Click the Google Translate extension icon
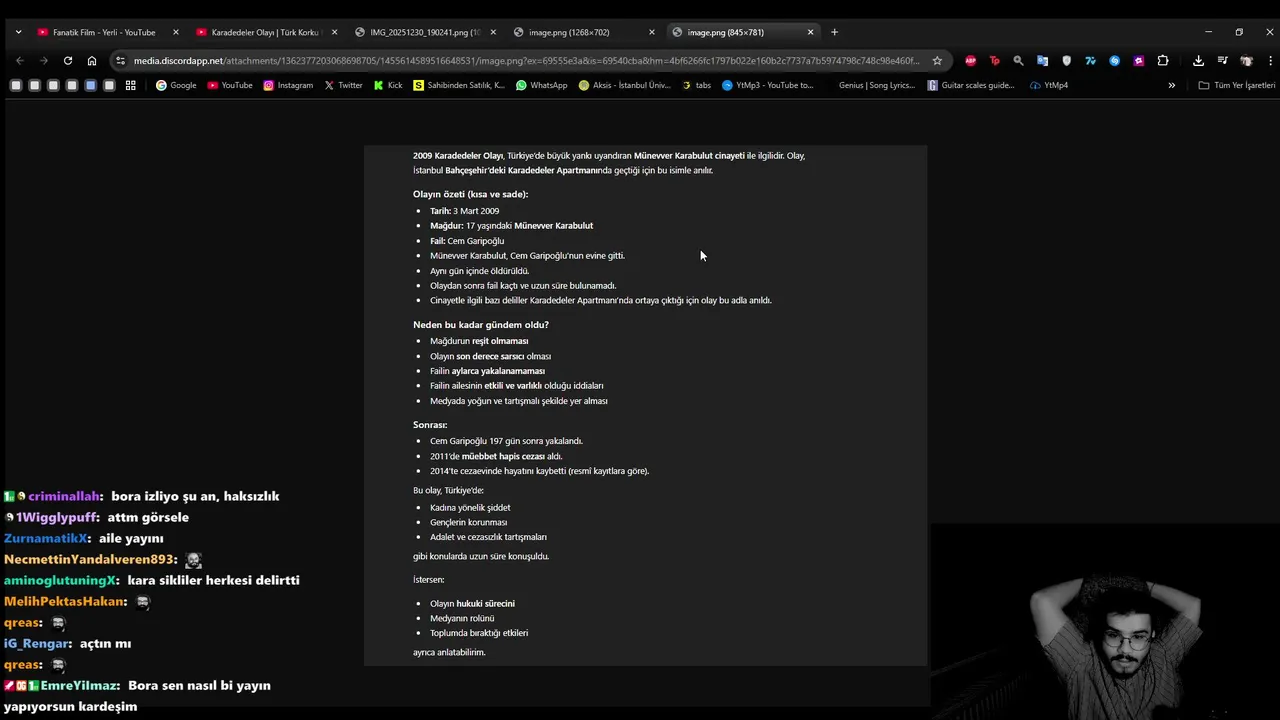1280x720 pixels. point(1042,61)
